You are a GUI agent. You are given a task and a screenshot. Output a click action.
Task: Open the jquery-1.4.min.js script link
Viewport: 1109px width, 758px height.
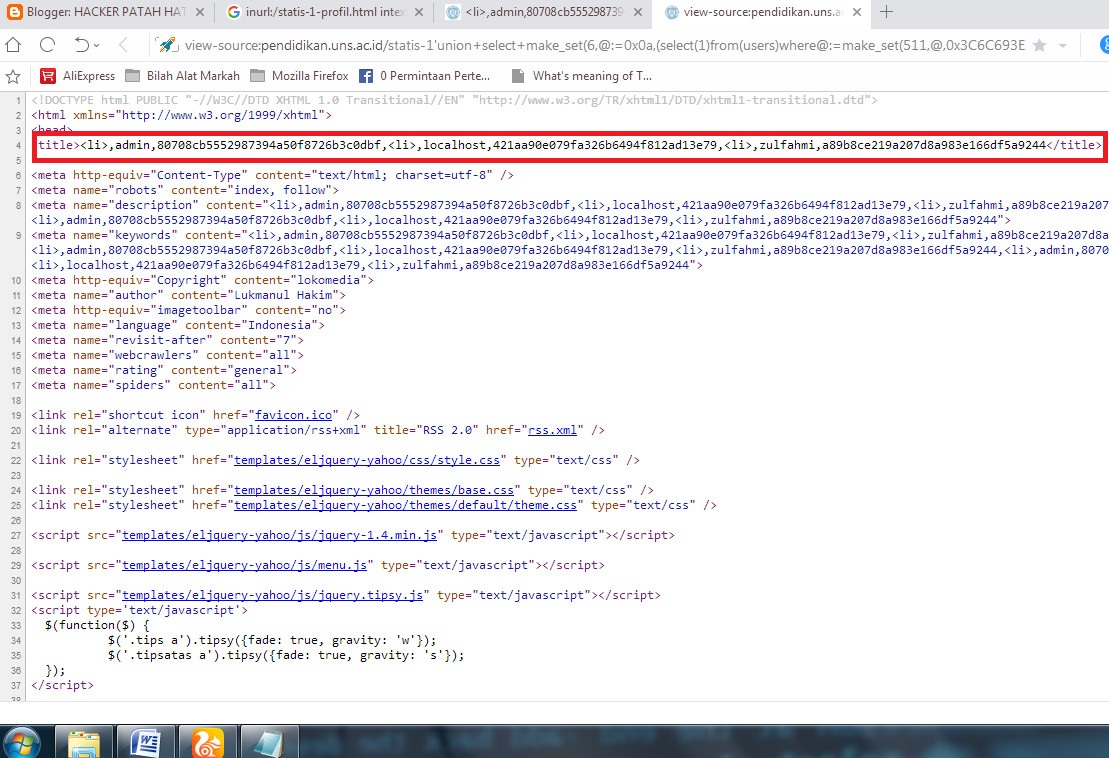click(x=279, y=535)
